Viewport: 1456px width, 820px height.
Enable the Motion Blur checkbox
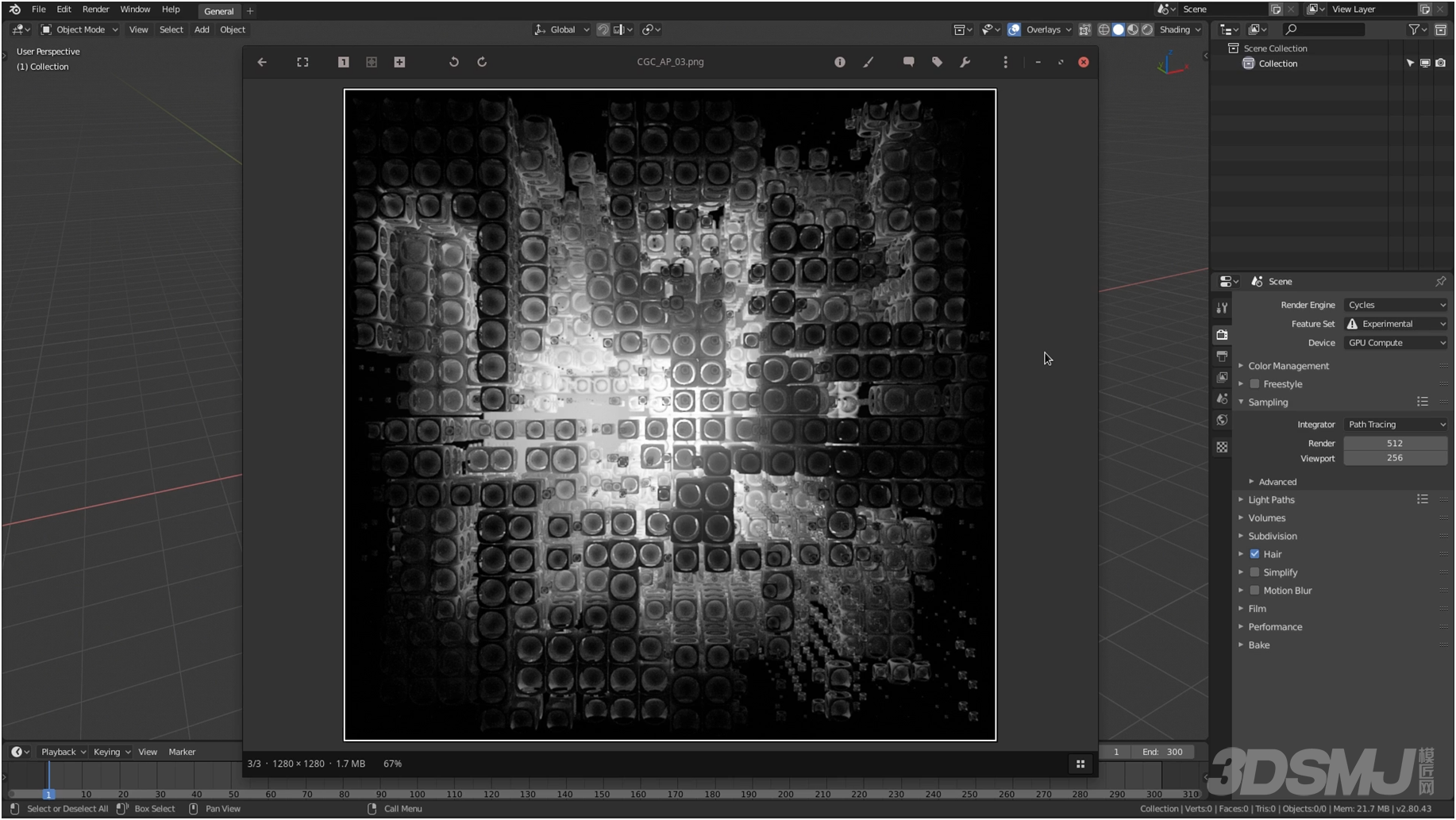click(1254, 591)
